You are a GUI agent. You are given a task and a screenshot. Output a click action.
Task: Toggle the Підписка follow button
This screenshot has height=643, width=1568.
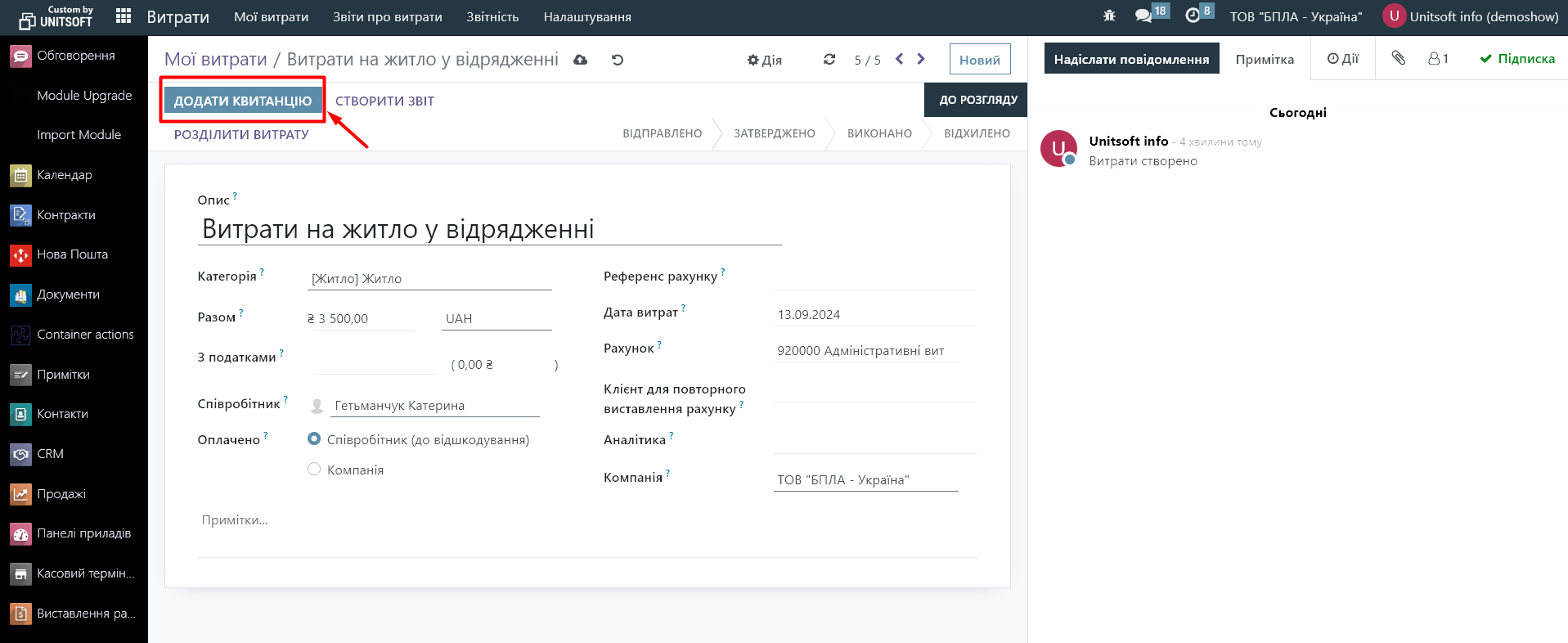coord(1517,59)
